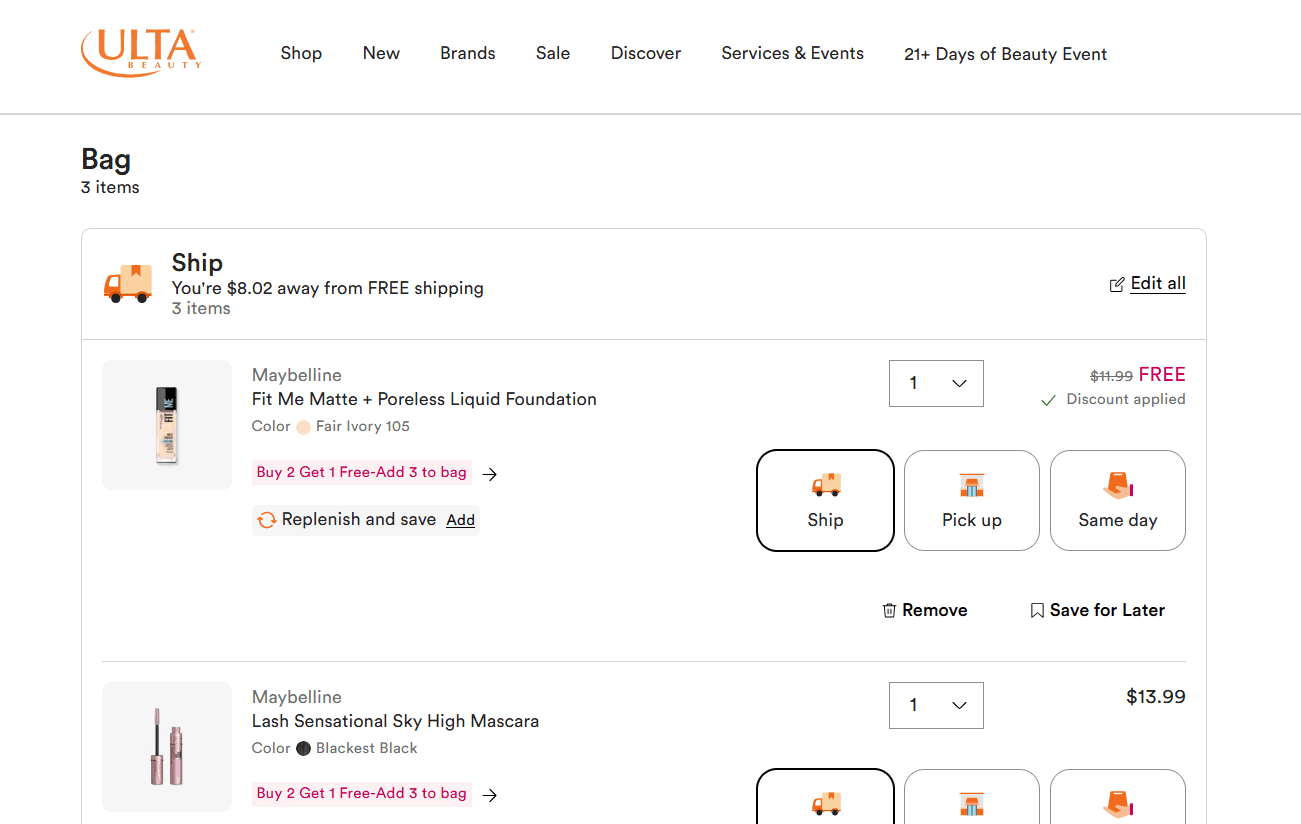Open the Discover menu

pos(646,53)
